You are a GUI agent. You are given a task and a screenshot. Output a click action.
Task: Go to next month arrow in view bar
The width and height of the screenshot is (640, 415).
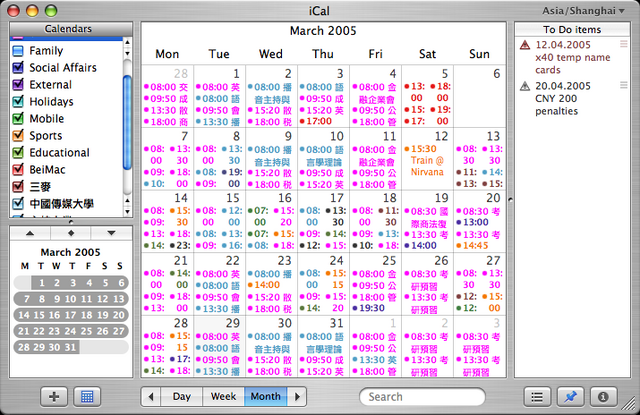(297, 396)
